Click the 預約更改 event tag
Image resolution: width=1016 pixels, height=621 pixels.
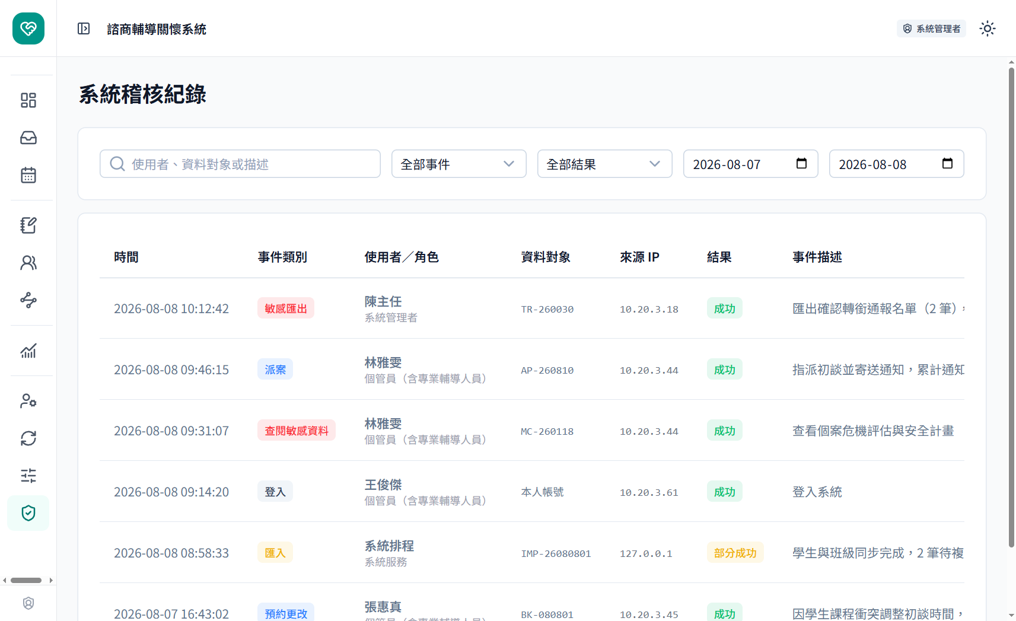286,613
